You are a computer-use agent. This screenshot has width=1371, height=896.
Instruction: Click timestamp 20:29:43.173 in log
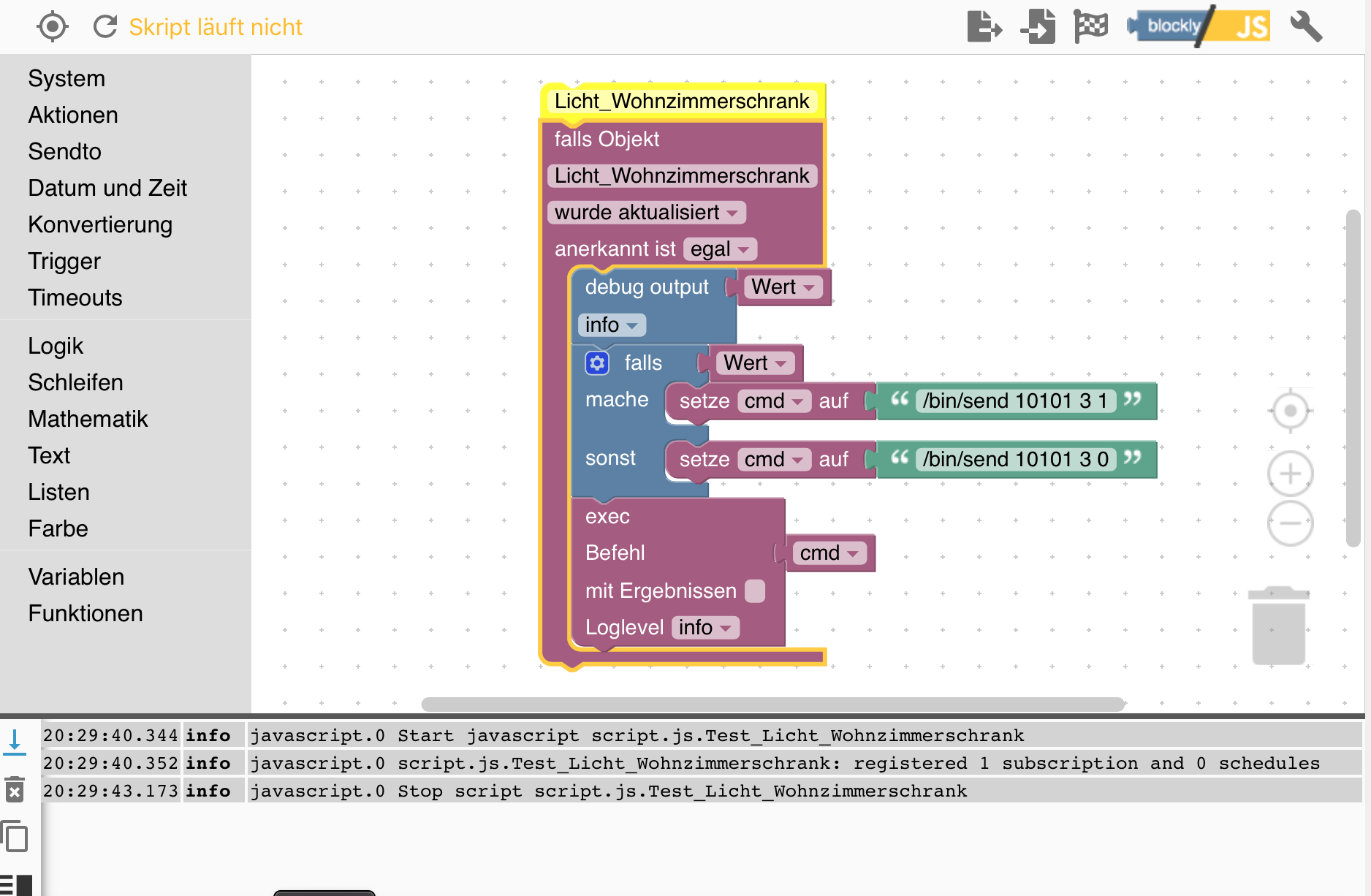pyautogui.click(x=110, y=791)
